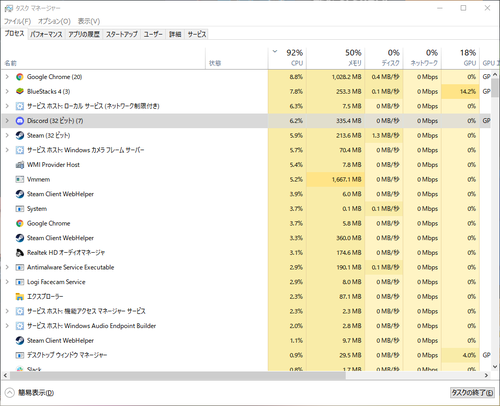Open the 表示(V) menu
Screen dimensions: 500x406
pyautogui.click(x=89, y=22)
